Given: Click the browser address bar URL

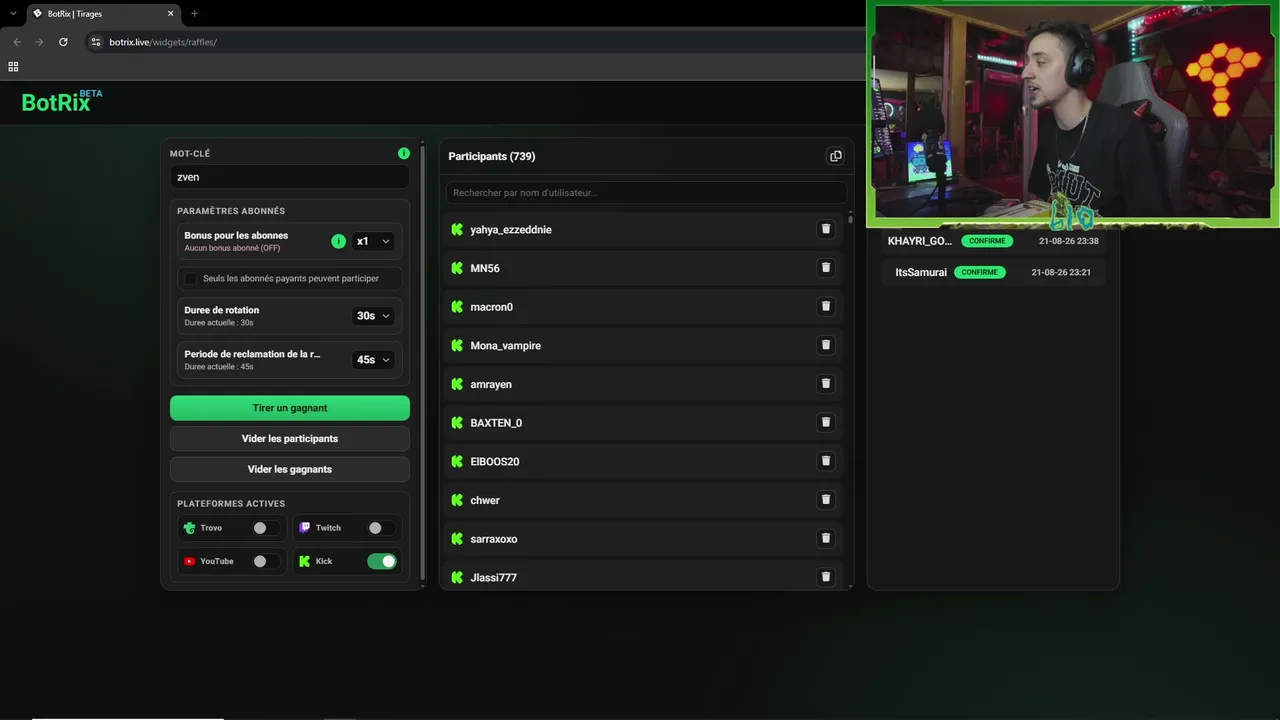Looking at the screenshot, I should click(163, 42).
